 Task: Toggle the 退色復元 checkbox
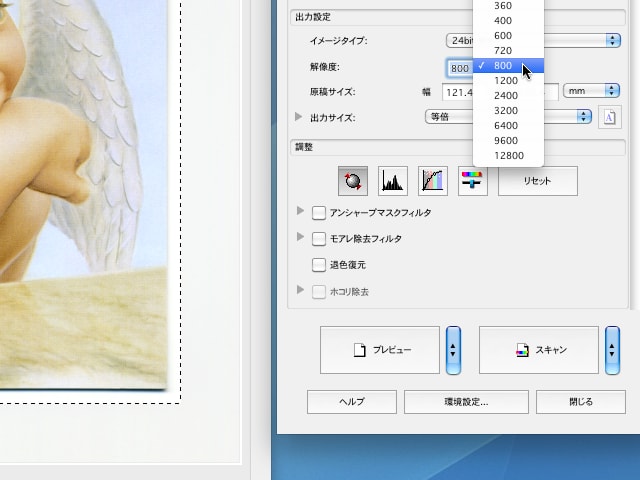[319, 265]
